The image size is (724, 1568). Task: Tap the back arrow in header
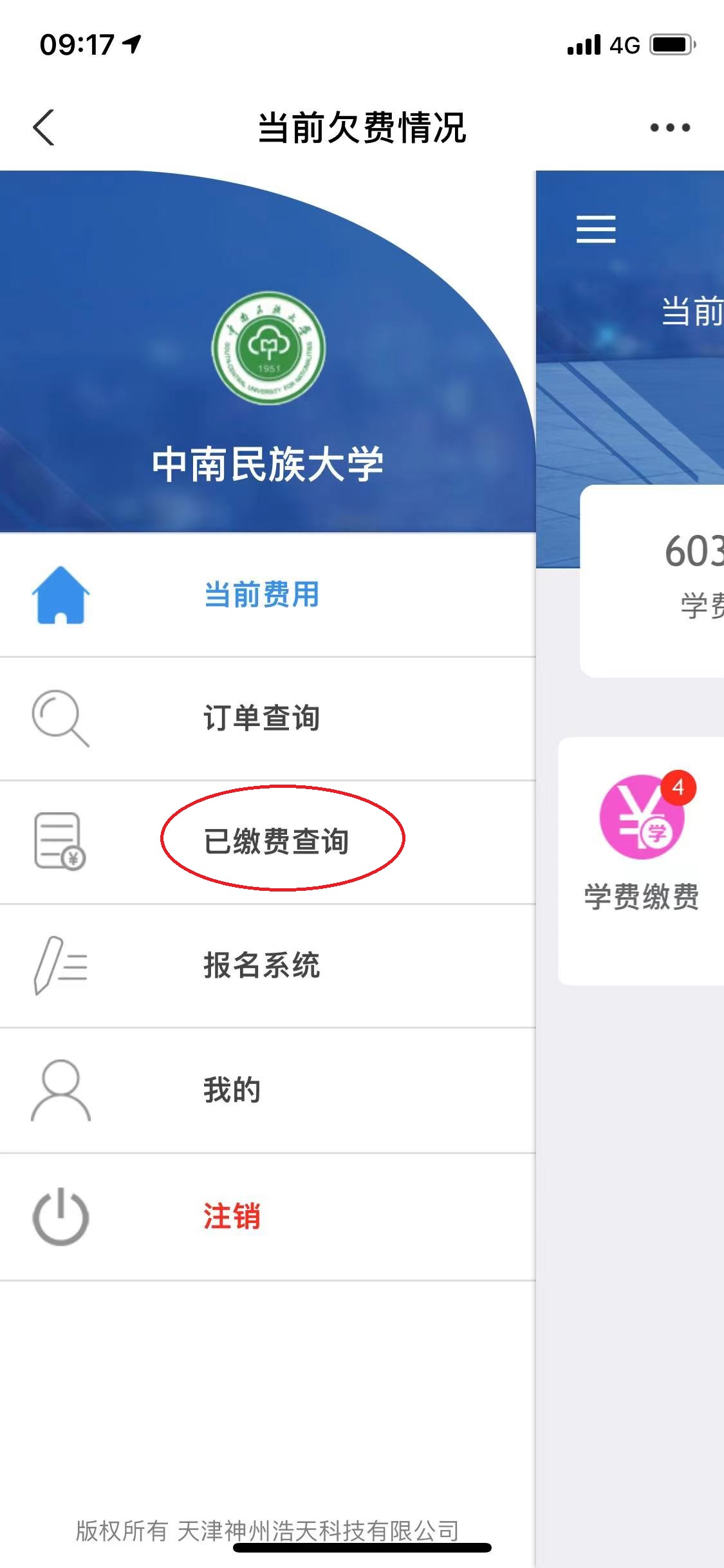[x=44, y=127]
